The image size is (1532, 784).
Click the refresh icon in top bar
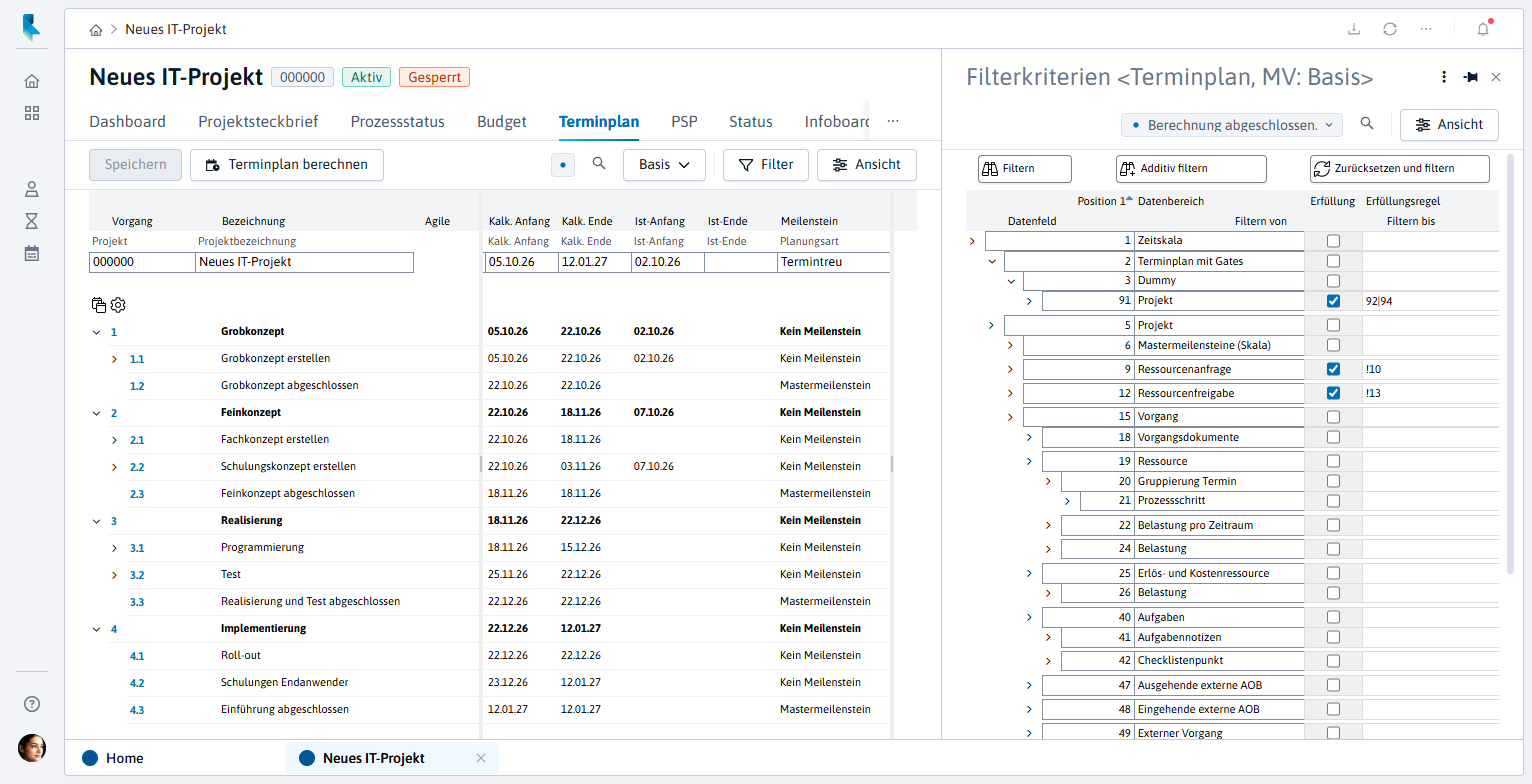click(1390, 29)
